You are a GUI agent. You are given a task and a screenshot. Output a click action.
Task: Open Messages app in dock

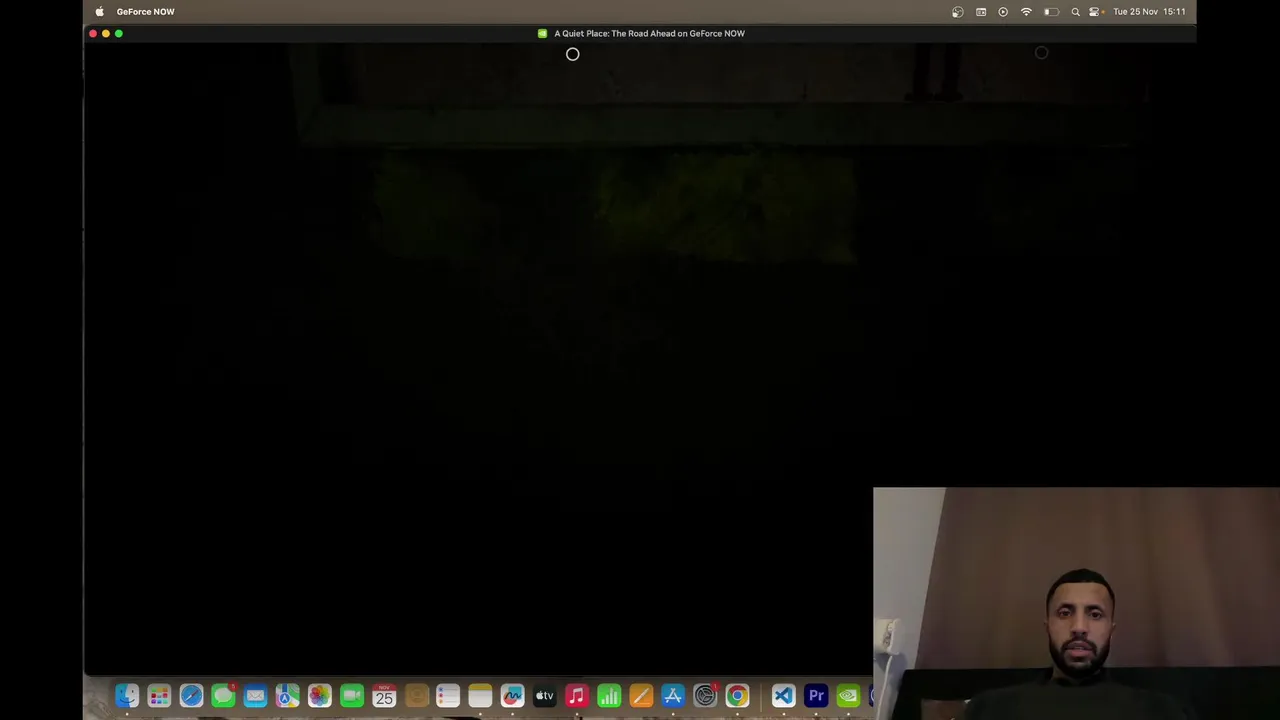tap(223, 696)
